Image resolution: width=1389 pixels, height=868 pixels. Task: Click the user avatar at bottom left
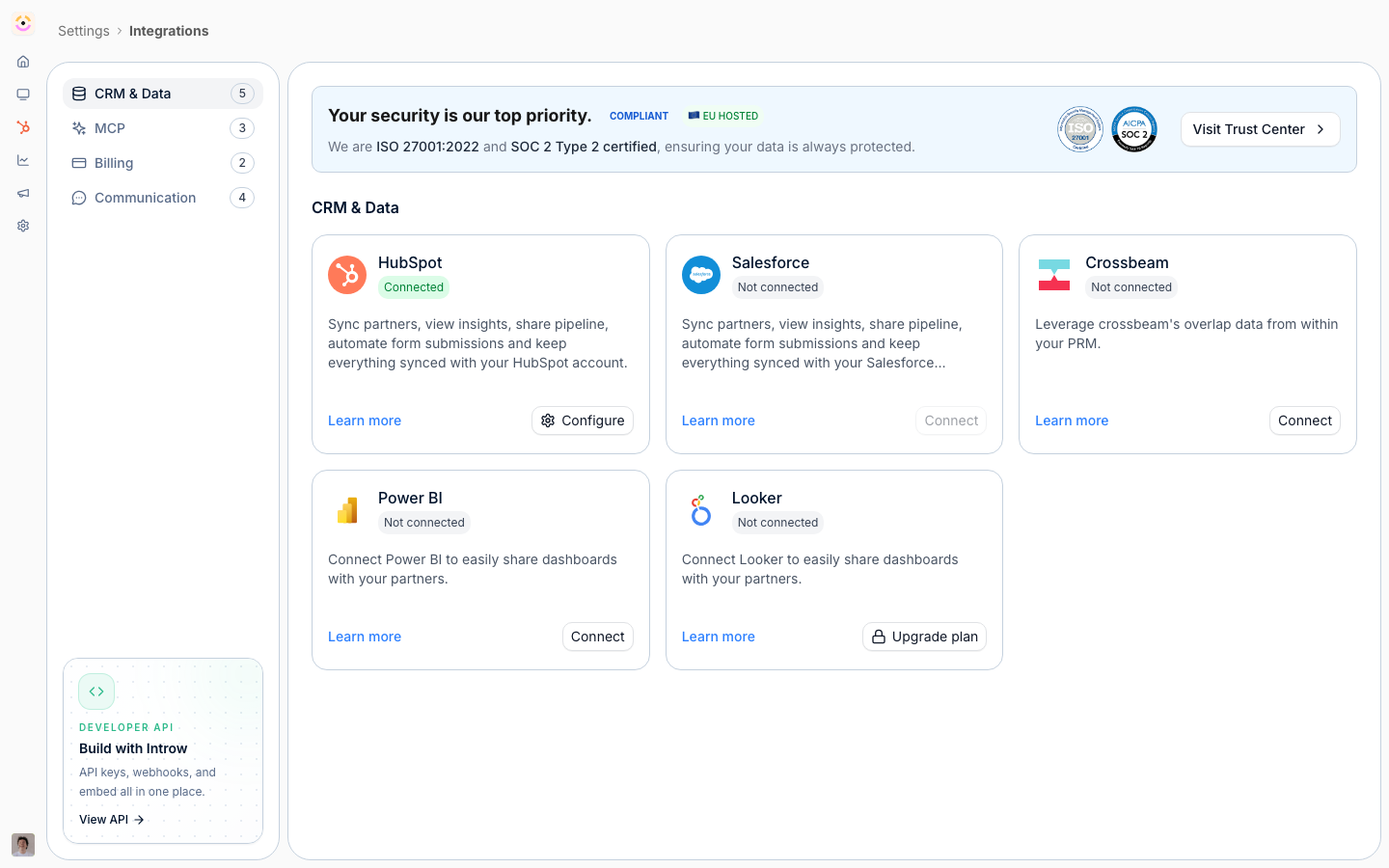pyautogui.click(x=23, y=845)
